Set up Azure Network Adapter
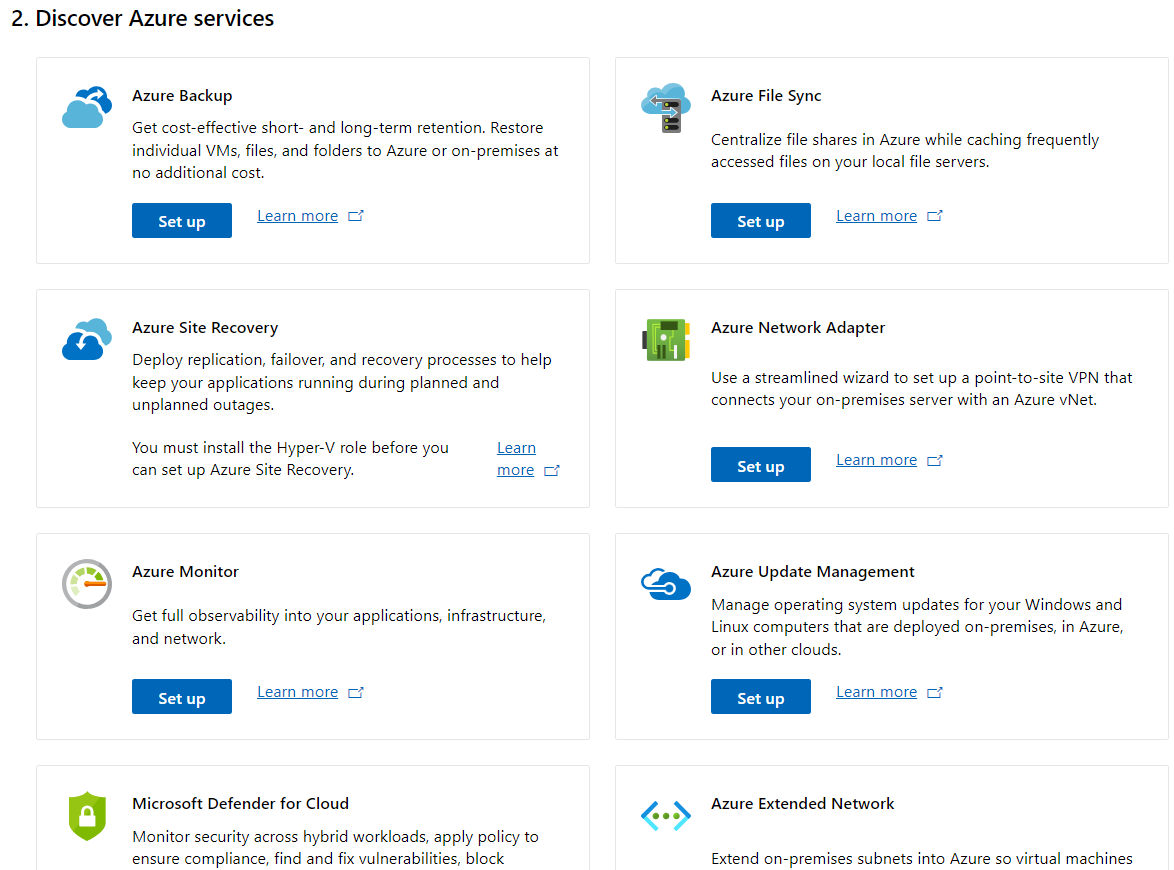 (761, 465)
